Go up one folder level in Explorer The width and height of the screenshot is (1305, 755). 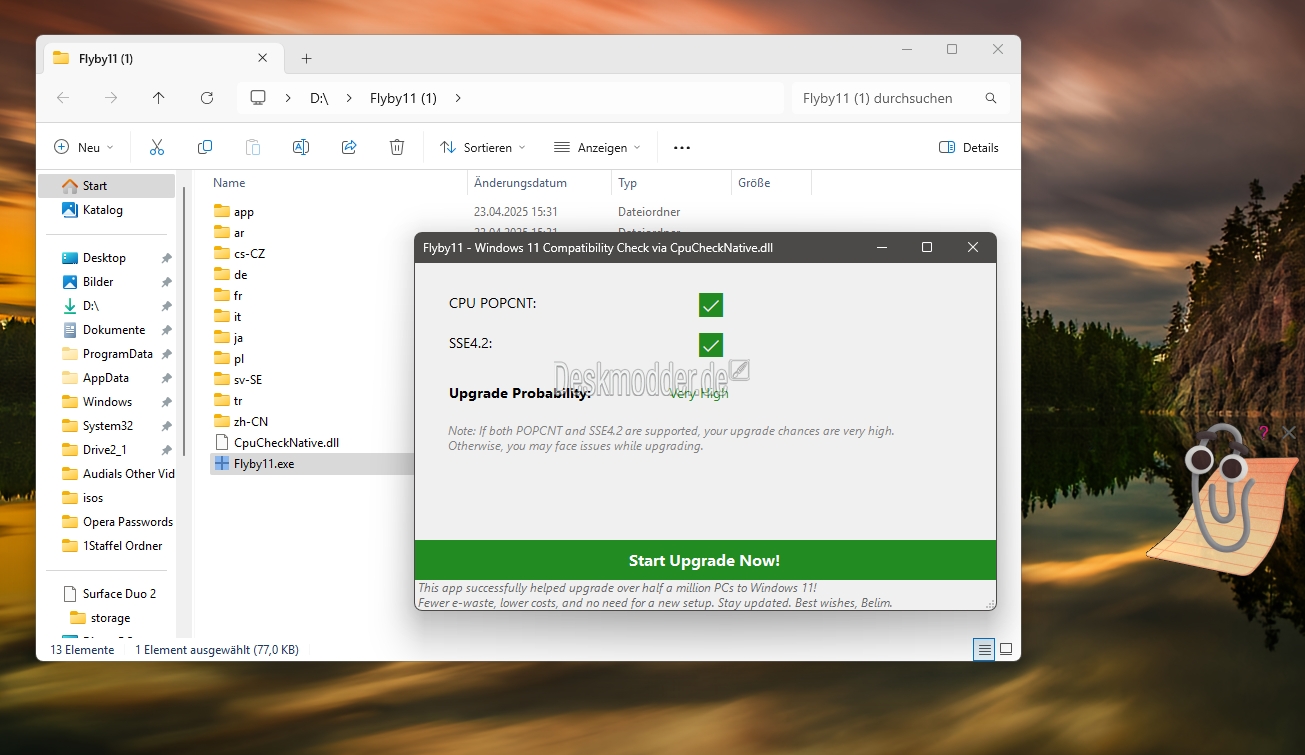(x=158, y=98)
